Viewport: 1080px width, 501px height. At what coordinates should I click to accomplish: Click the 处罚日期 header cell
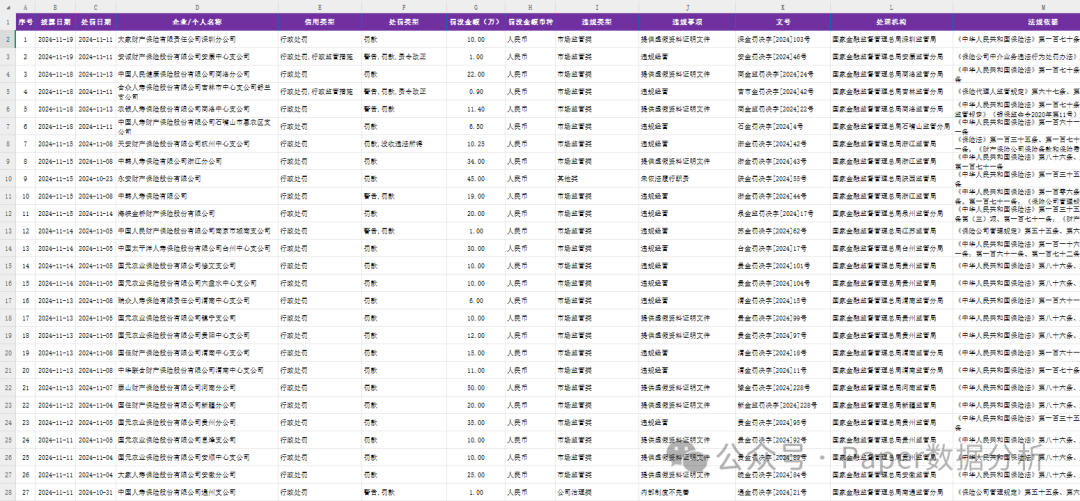(96, 21)
